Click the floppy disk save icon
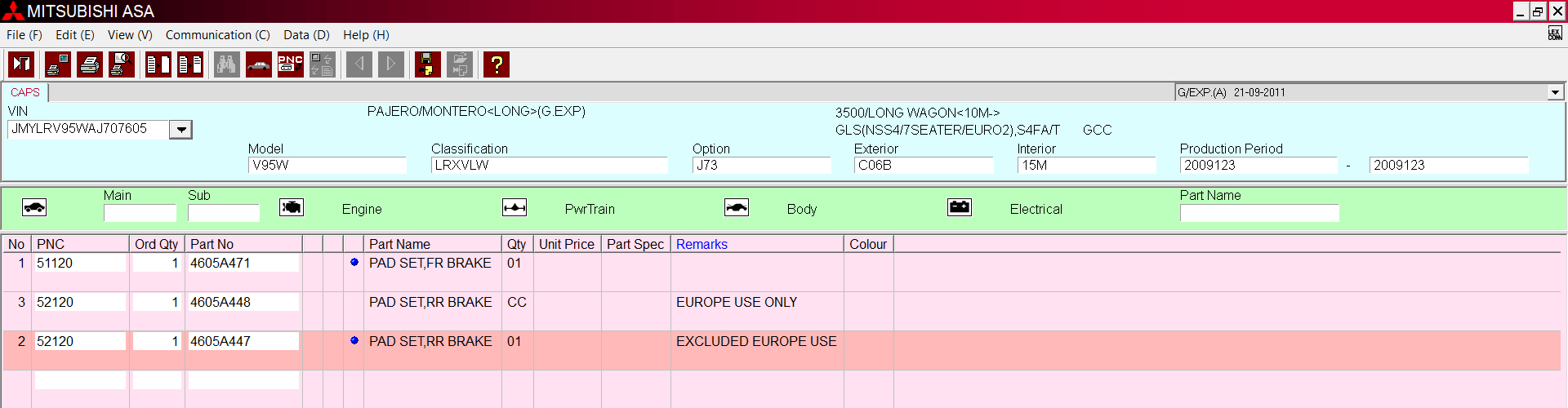 427,64
